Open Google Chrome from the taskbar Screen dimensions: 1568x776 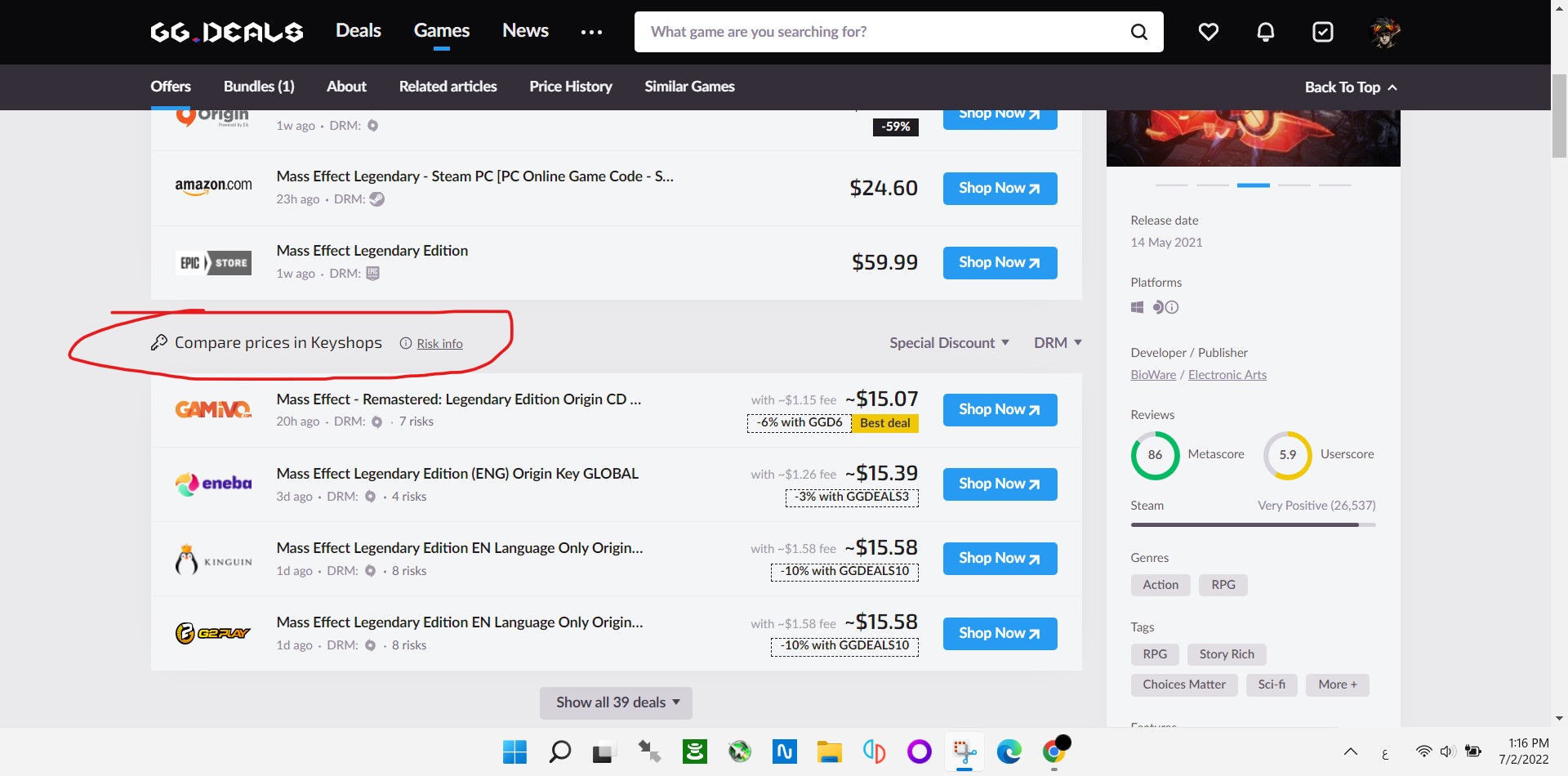pos(1054,751)
